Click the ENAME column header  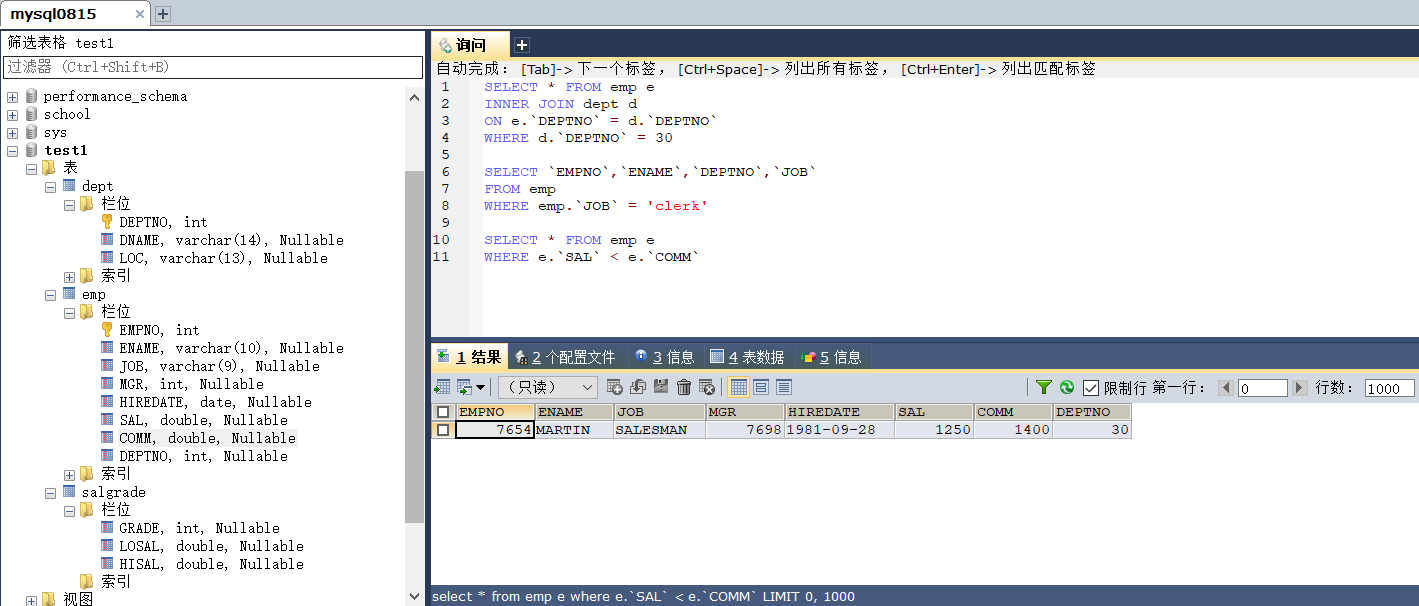[x=574, y=412]
